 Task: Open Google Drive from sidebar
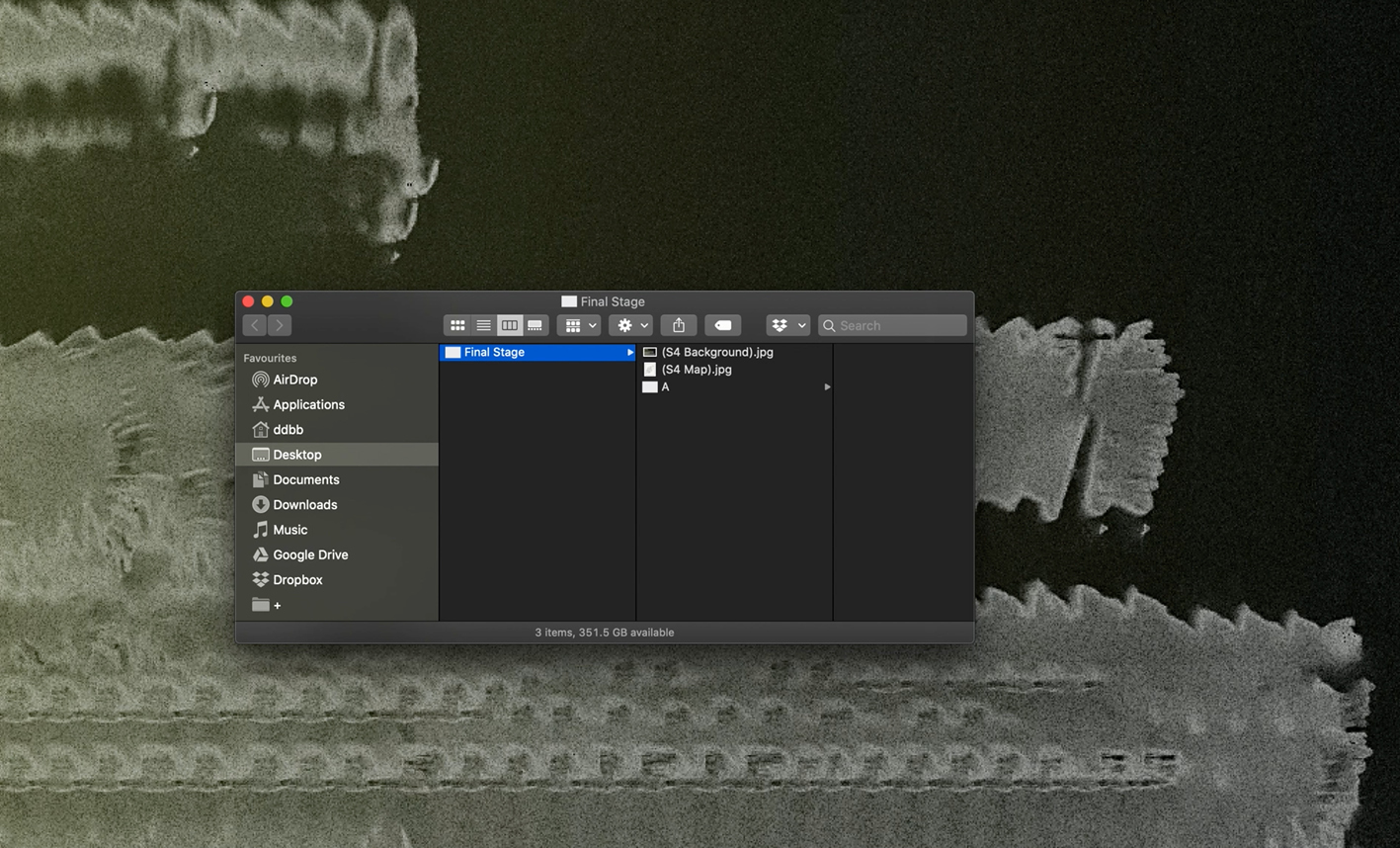point(310,554)
